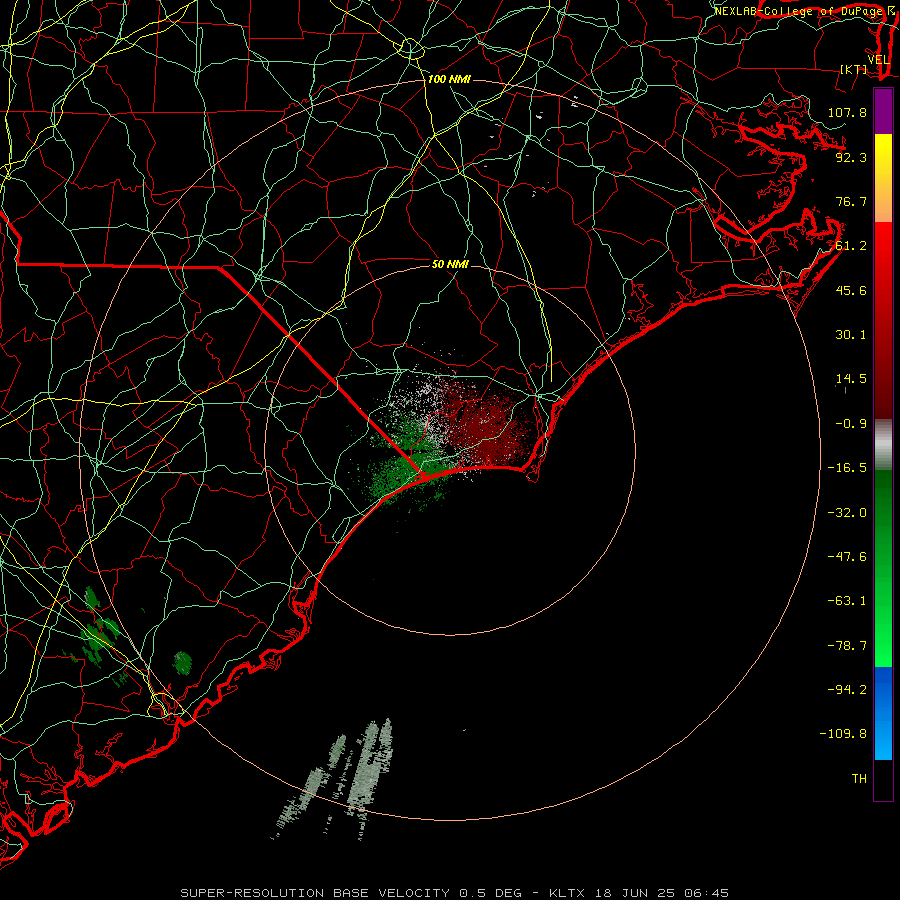This screenshot has width=900, height=900.
Task: Click the TH legend label
Action: (859, 778)
